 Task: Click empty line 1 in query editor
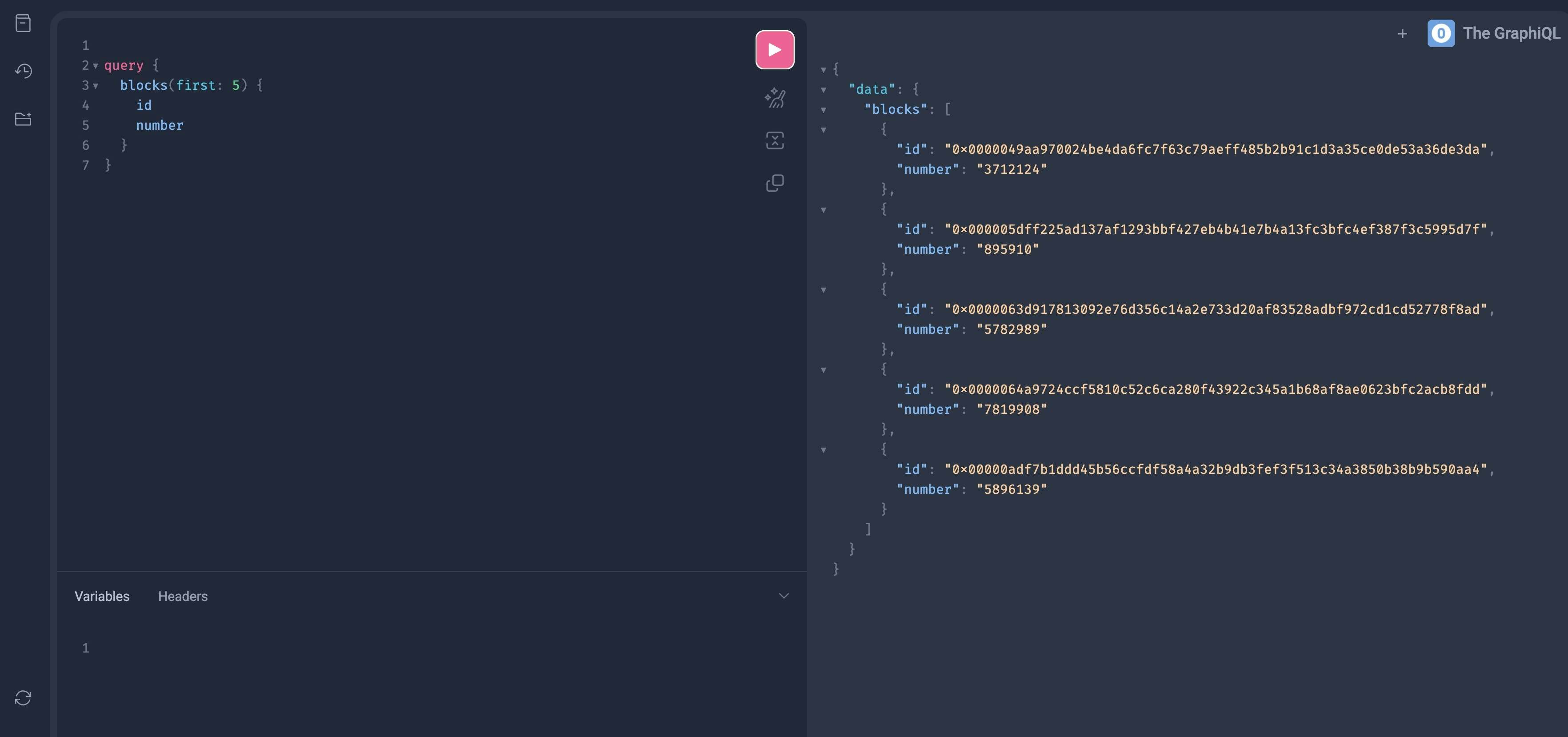[426, 45]
